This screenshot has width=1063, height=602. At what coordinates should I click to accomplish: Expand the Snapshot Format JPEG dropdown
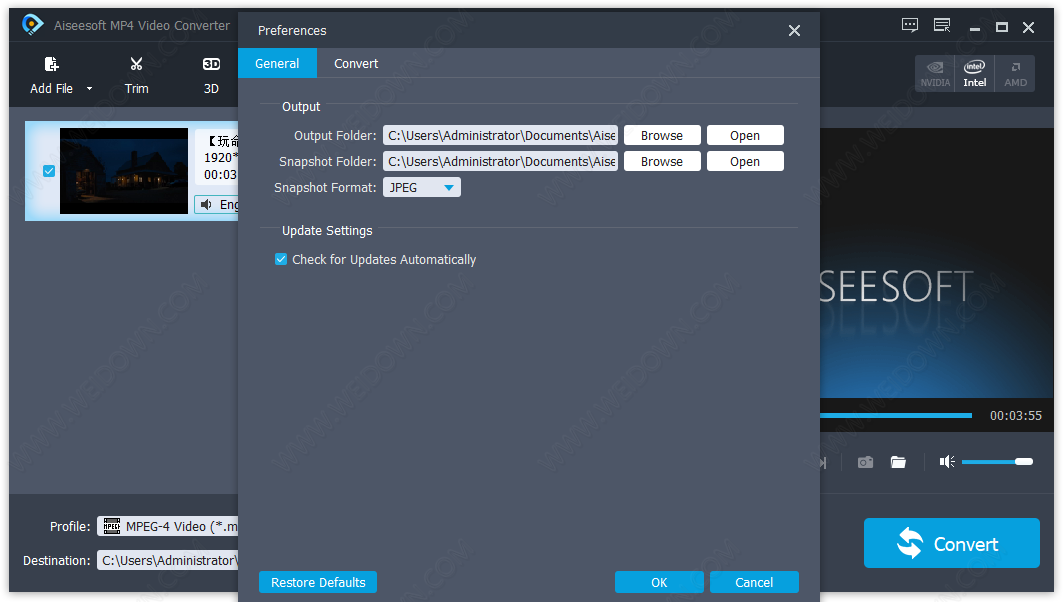(x=422, y=187)
